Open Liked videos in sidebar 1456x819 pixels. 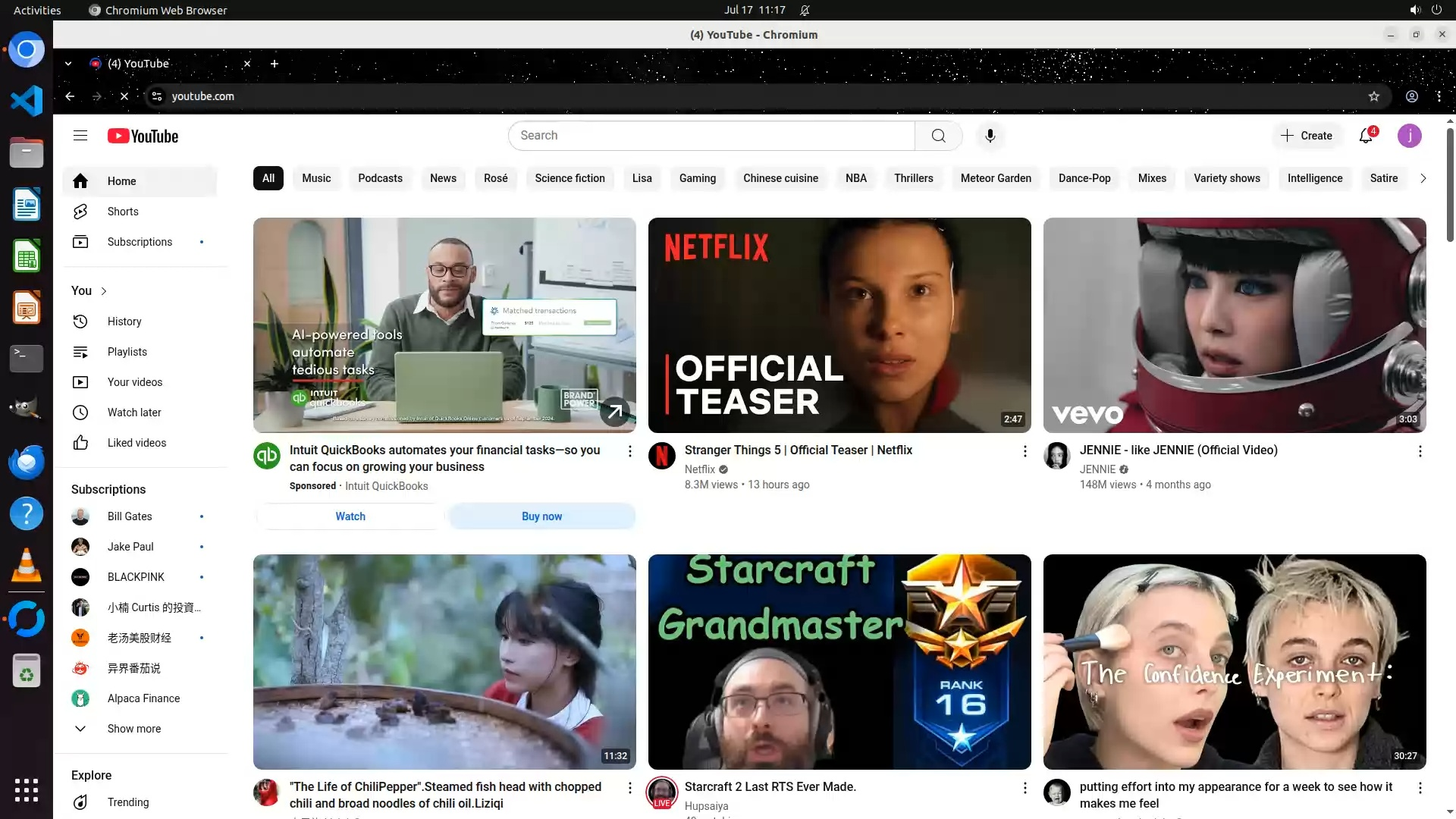136,443
